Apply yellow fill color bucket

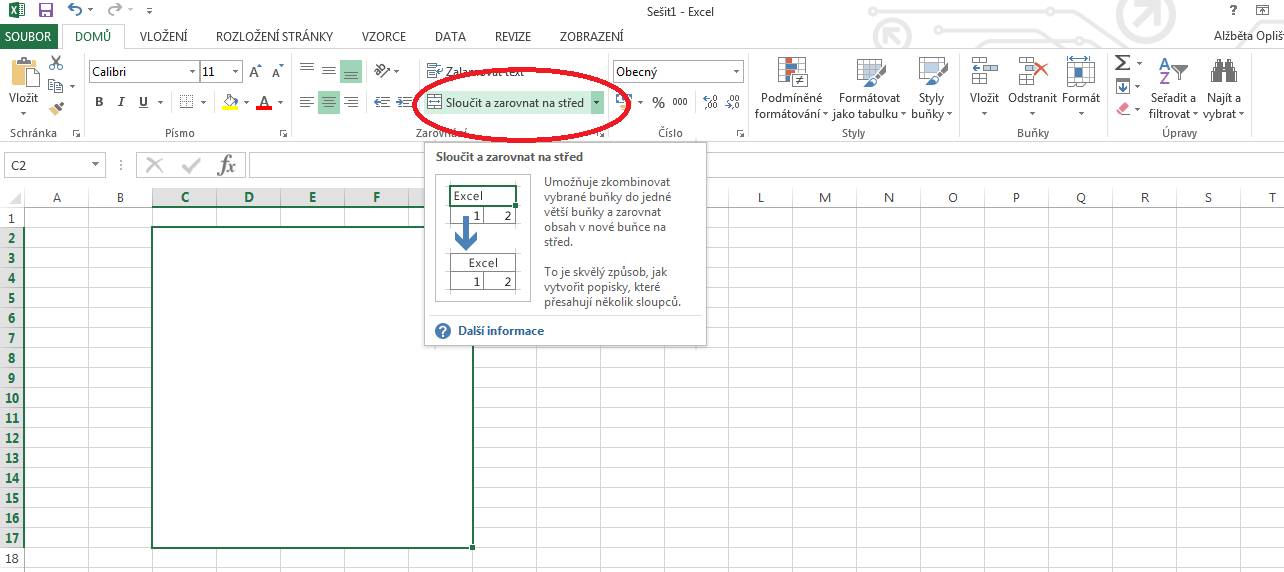pyautogui.click(x=231, y=102)
